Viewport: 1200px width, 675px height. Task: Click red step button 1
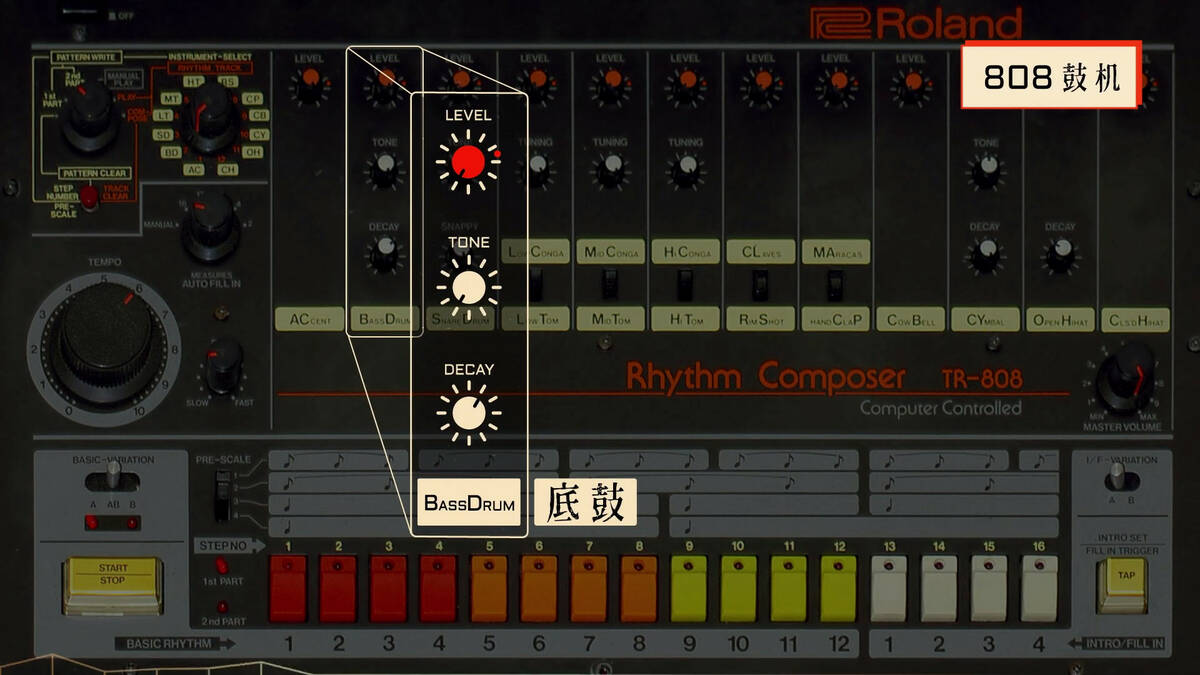coord(288,589)
